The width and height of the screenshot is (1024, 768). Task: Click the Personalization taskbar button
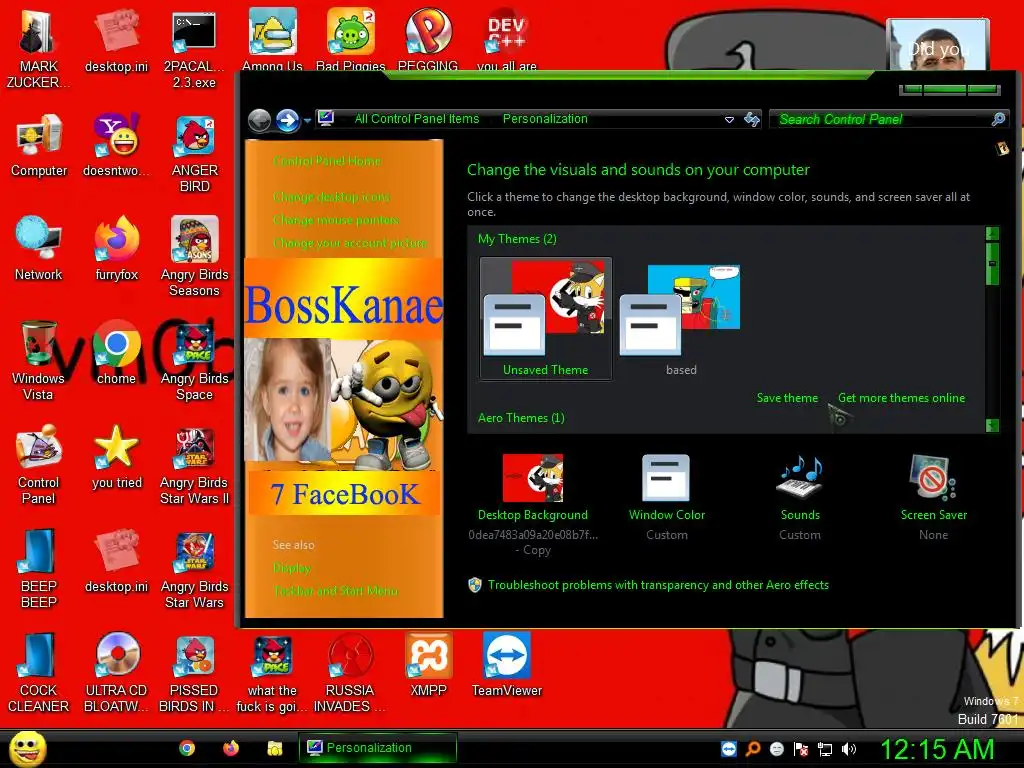(377, 748)
